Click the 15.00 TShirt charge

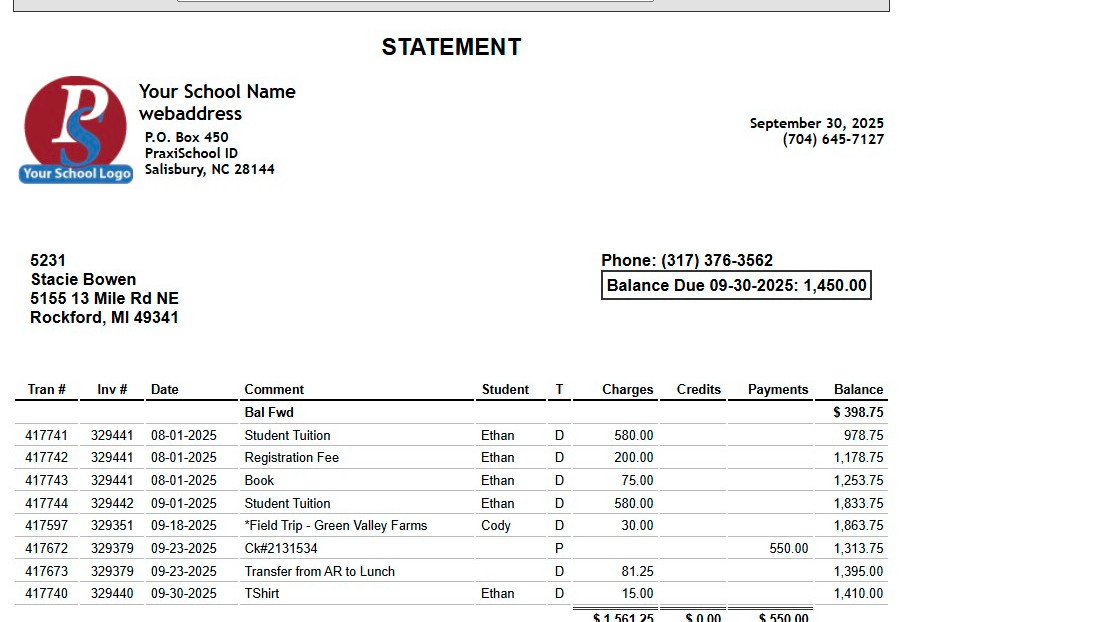click(638, 594)
